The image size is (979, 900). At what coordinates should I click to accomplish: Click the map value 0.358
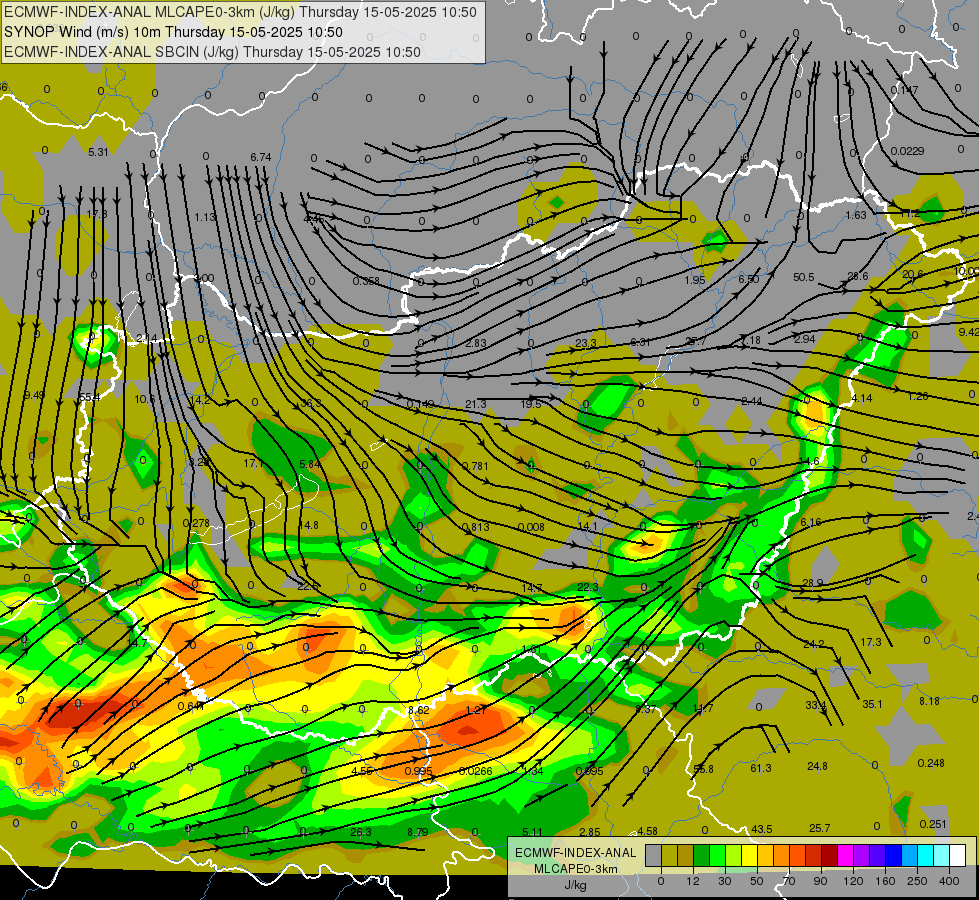tap(365, 281)
